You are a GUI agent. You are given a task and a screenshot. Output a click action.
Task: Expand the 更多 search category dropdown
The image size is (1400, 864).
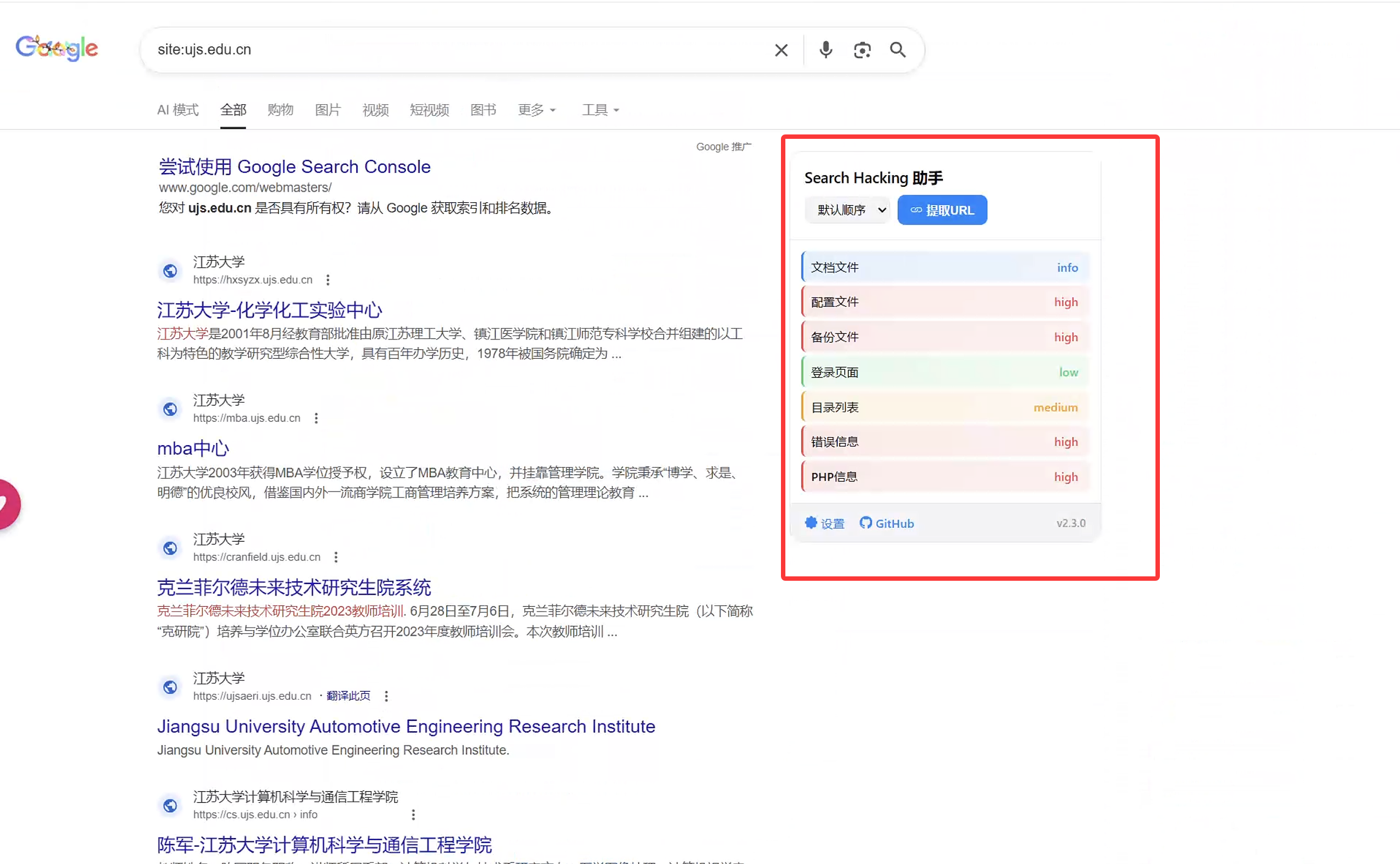[536, 110]
